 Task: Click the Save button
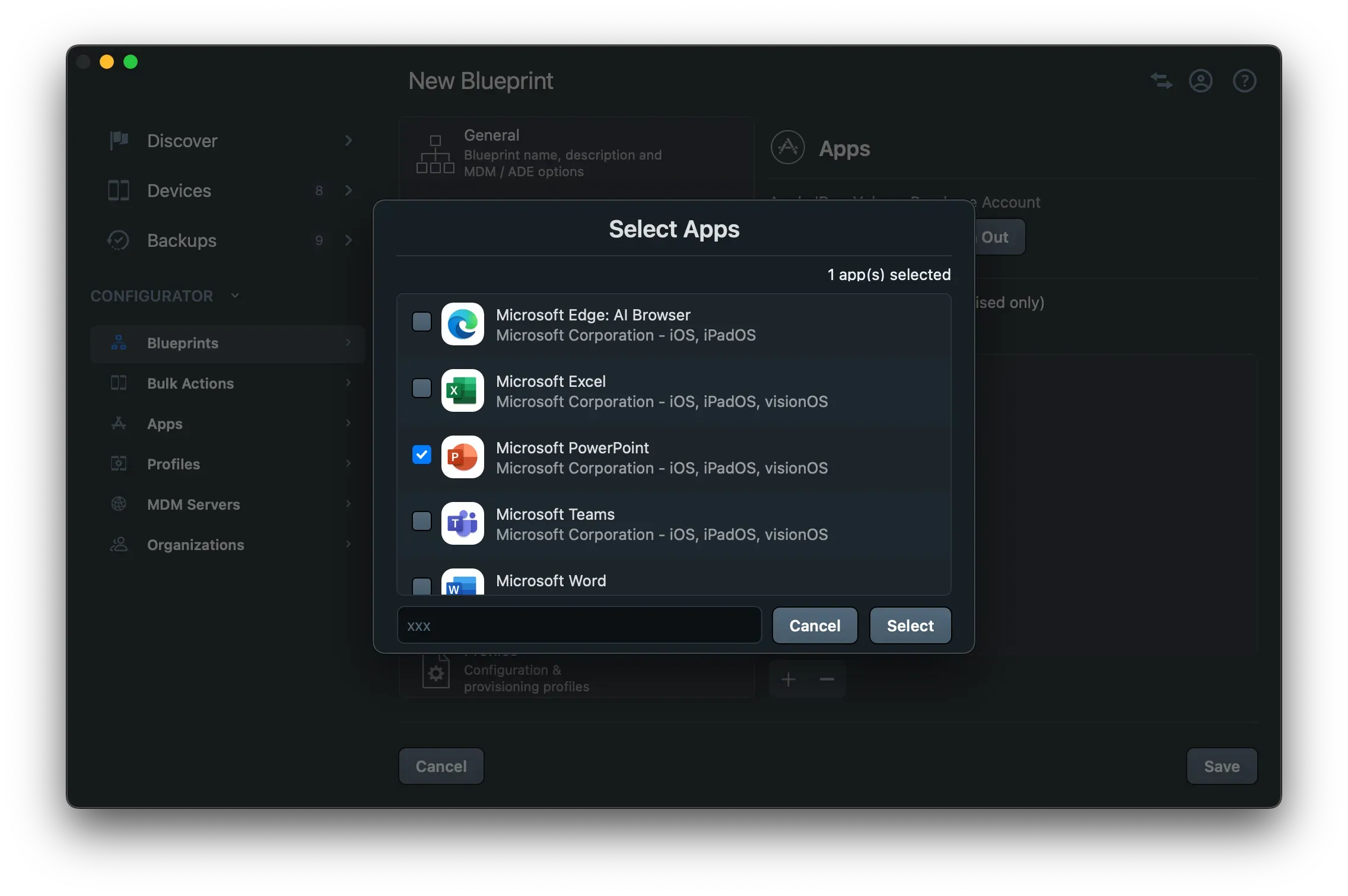click(1221, 765)
